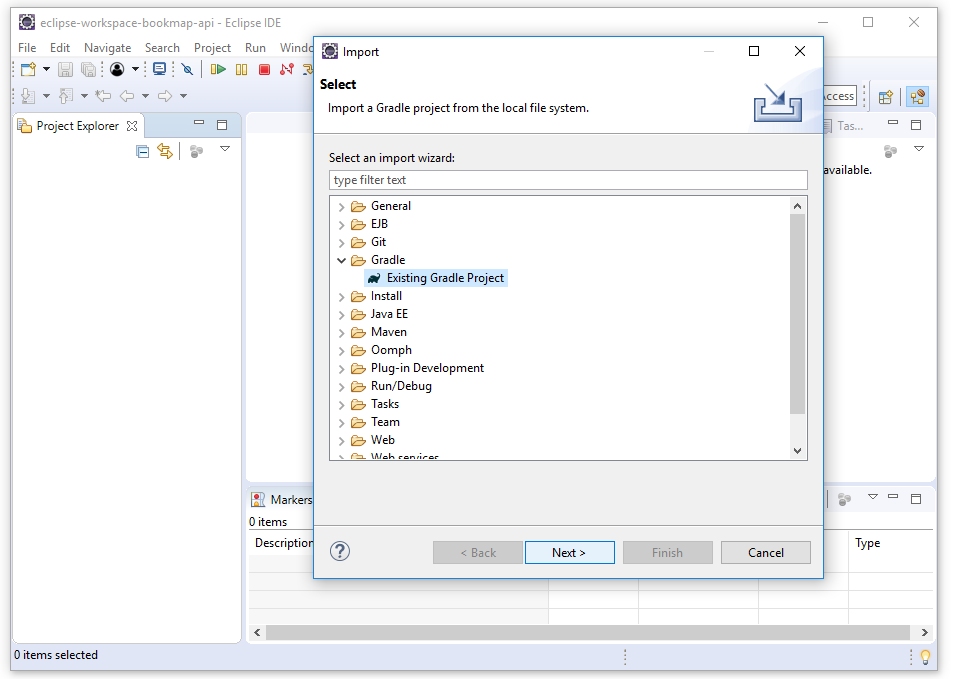
Task: Toggle the Java EE perspective button
Action: pyautogui.click(x=917, y=97)
